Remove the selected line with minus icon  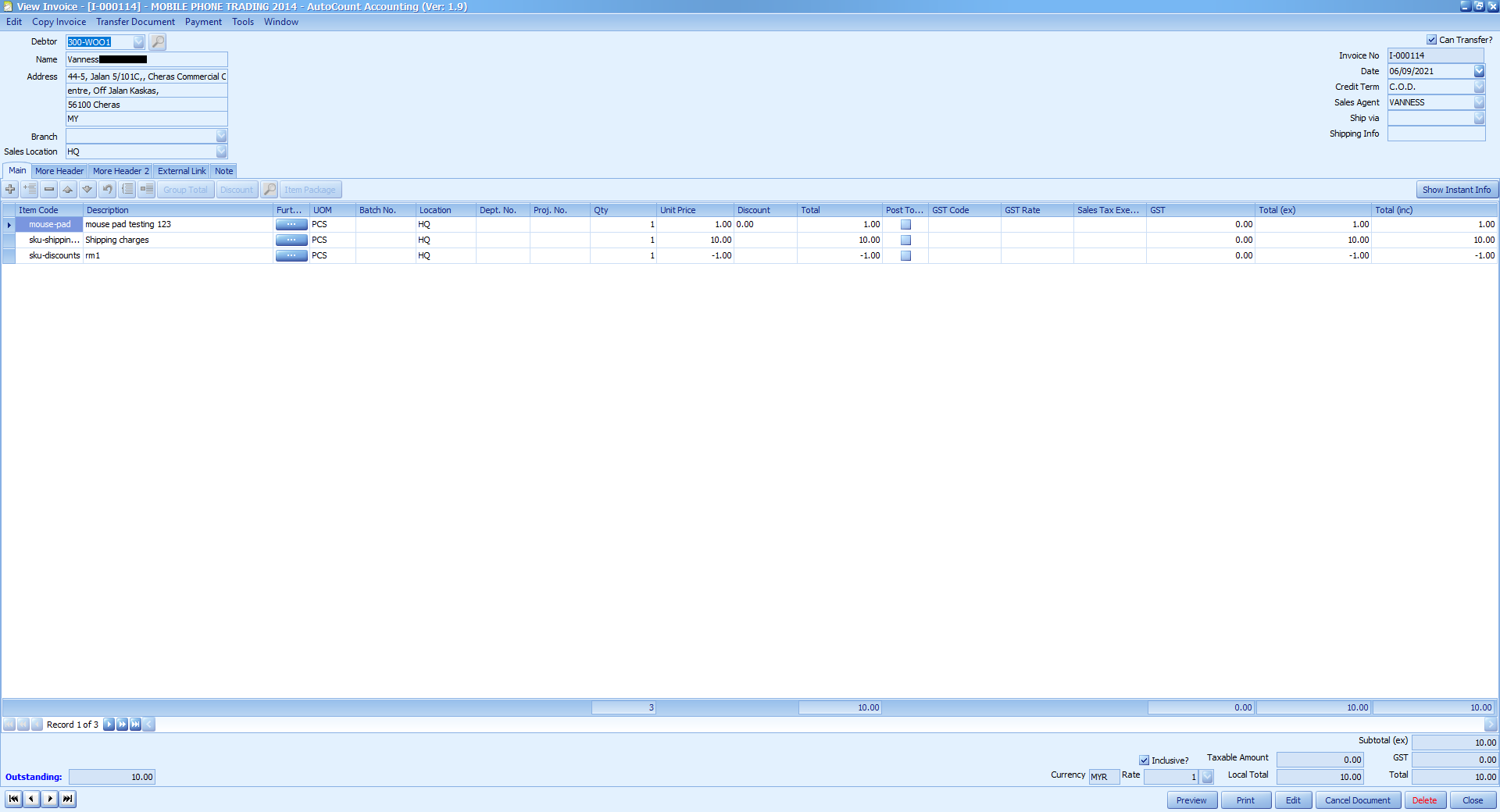coord(49,189)
